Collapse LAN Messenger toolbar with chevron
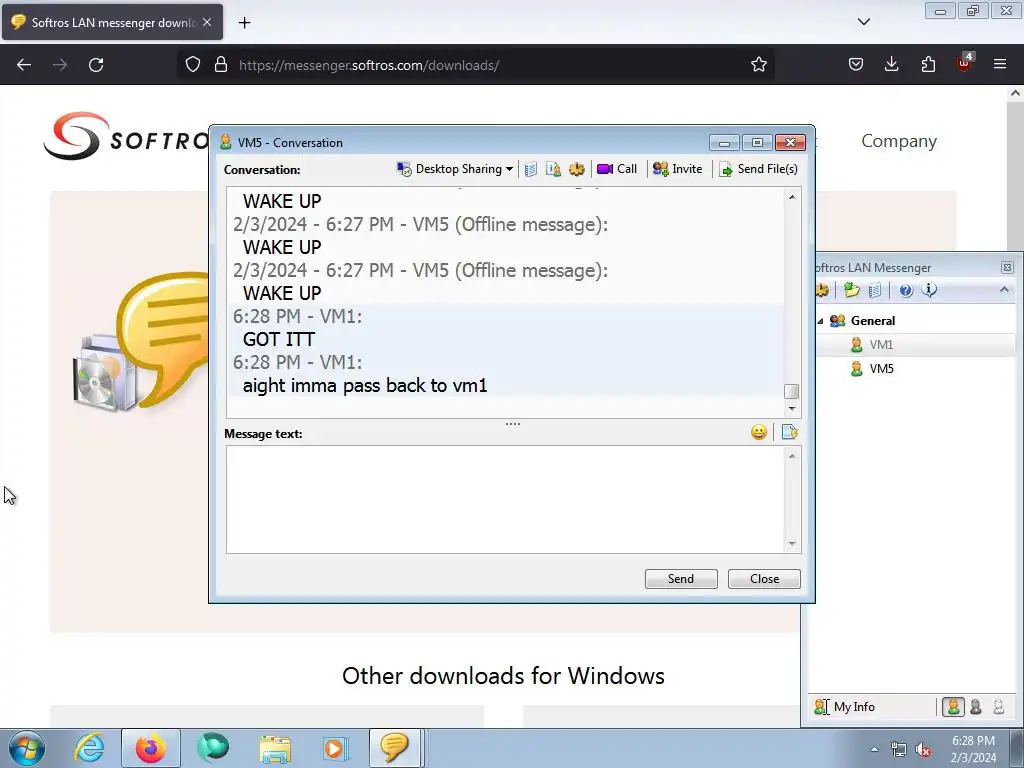The width and height of the screenshot is (1024, 768). pos(1004,289)
